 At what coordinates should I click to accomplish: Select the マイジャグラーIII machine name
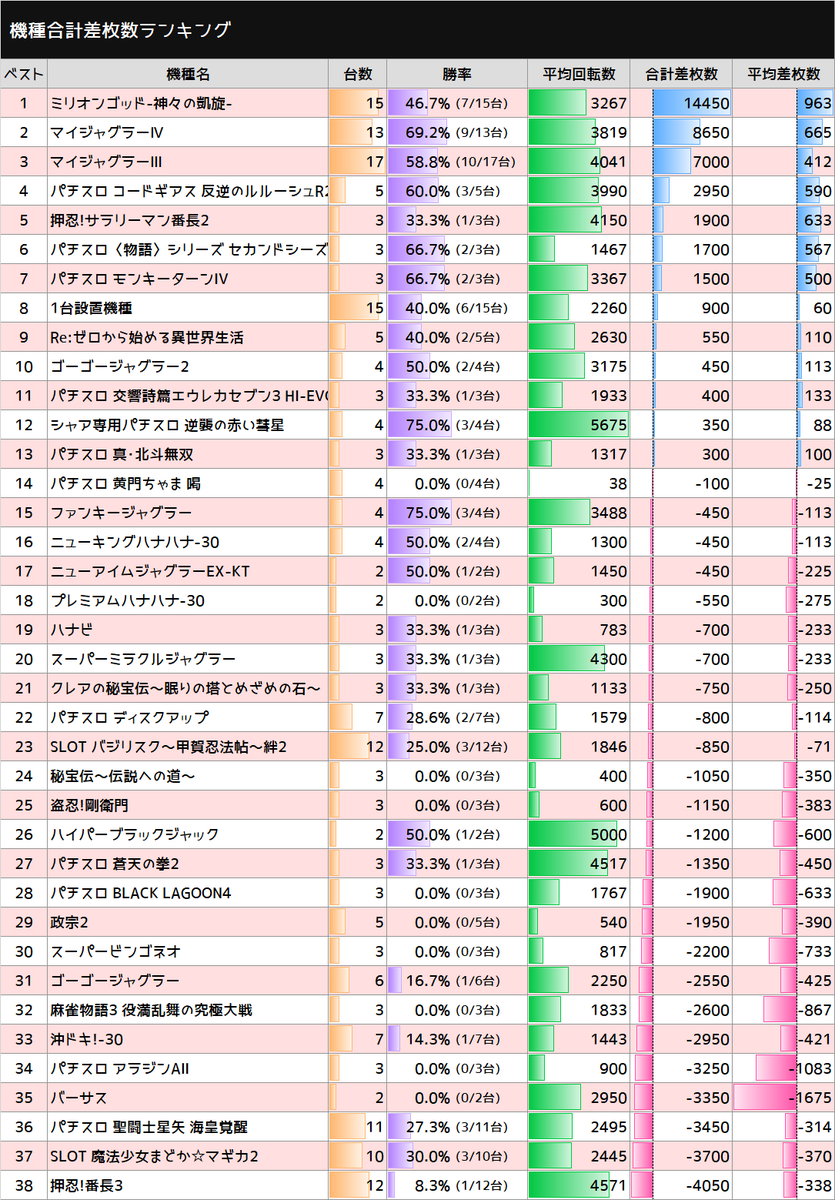click(106, 162)
